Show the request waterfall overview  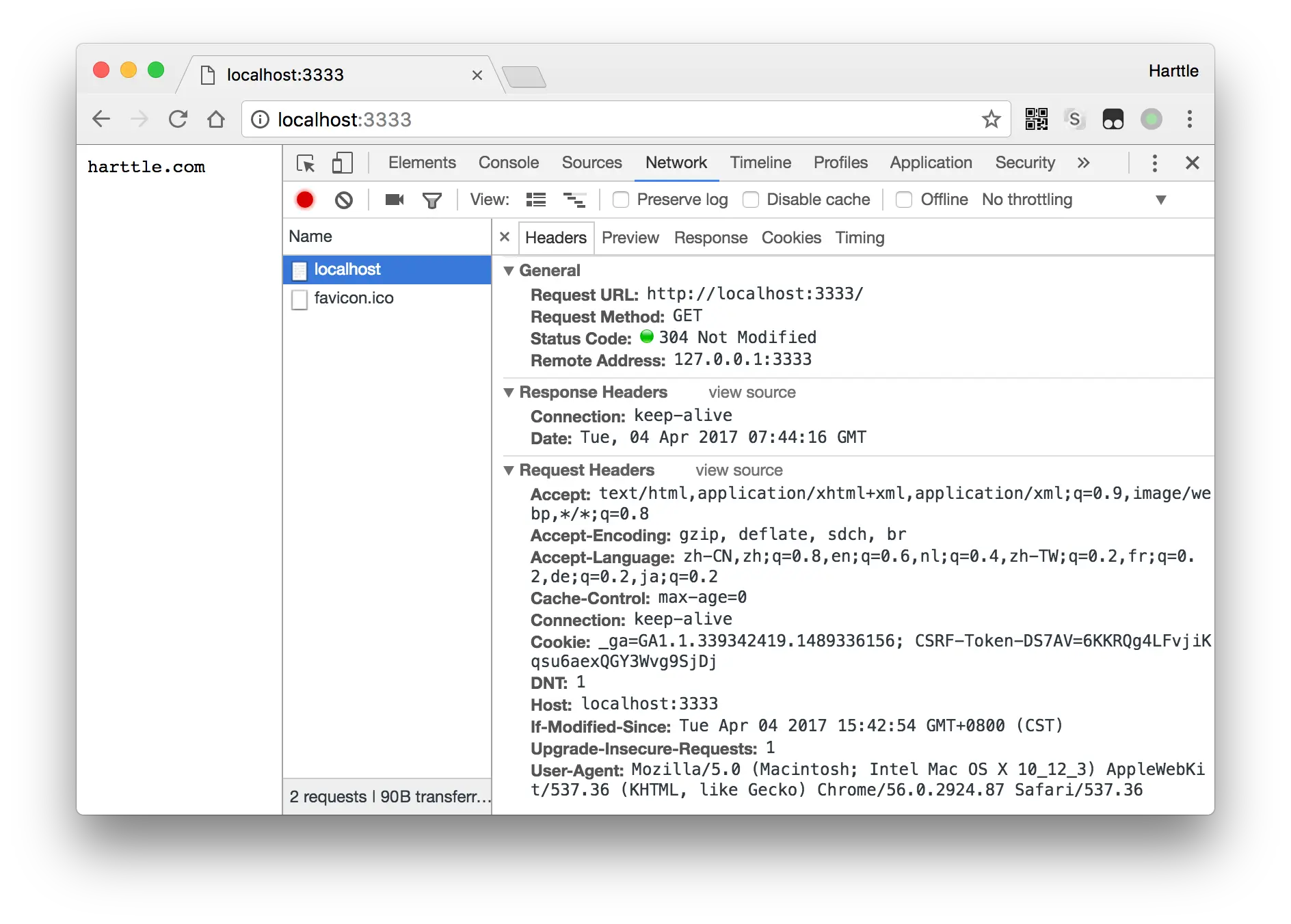(x=575, y=200)
